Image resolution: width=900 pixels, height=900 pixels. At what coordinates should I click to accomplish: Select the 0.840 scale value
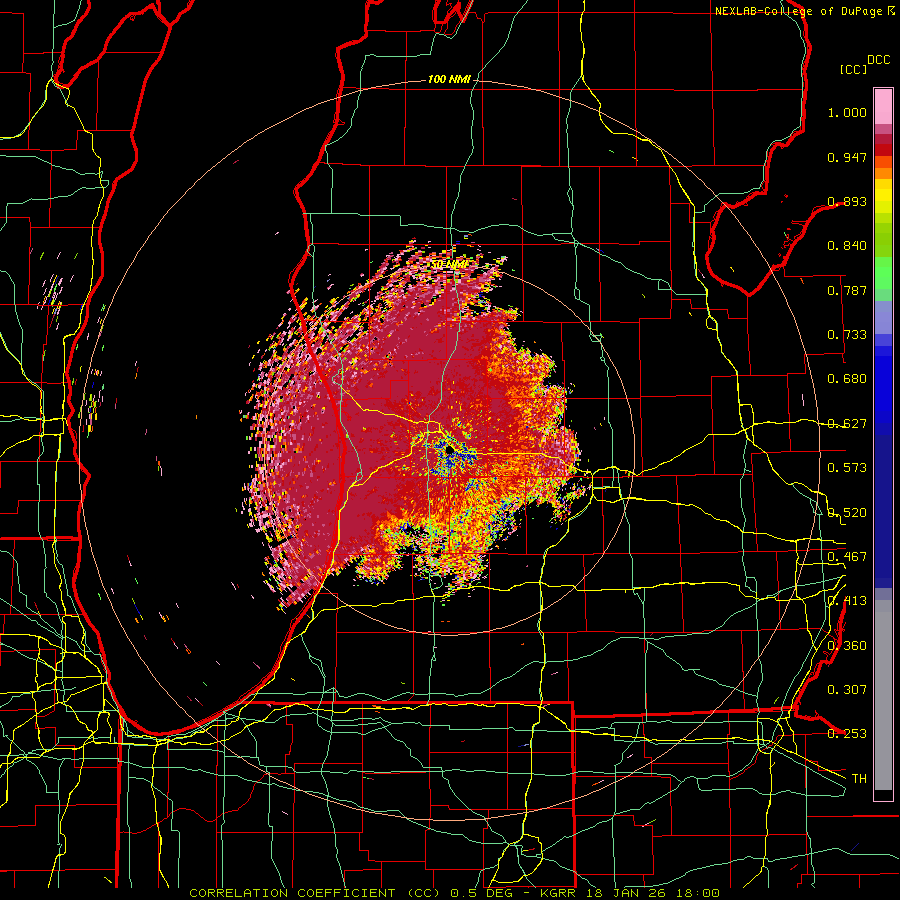click(x=847, y=246)
